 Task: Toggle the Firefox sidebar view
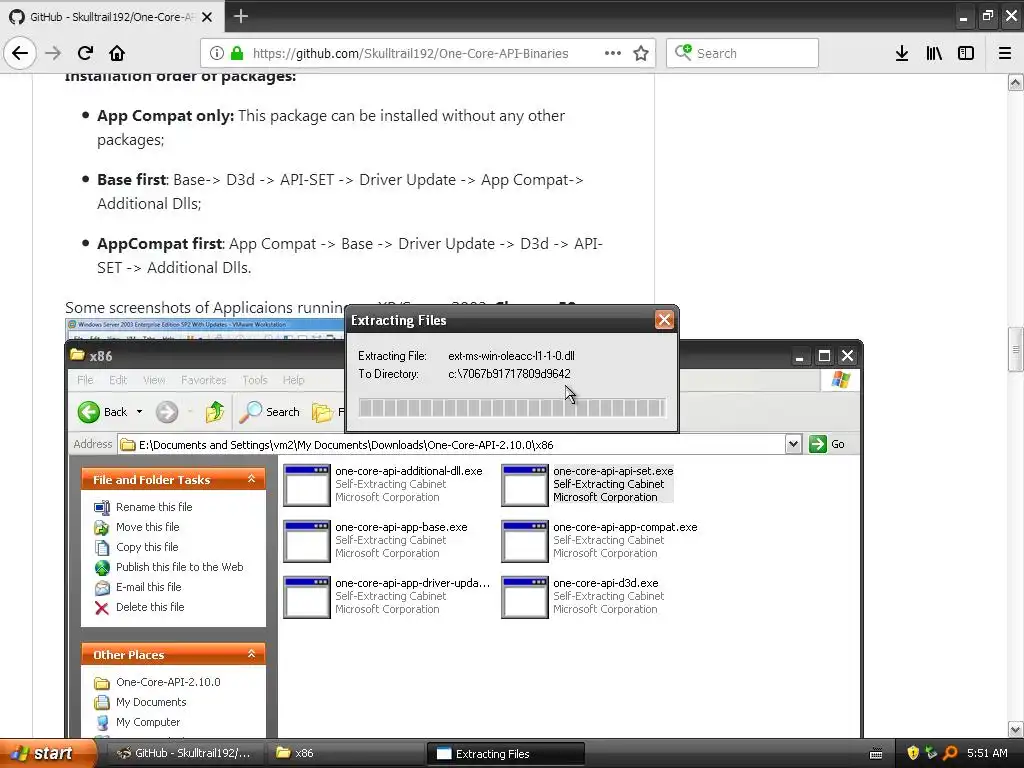pyautogui.click(x=966, y=53)
